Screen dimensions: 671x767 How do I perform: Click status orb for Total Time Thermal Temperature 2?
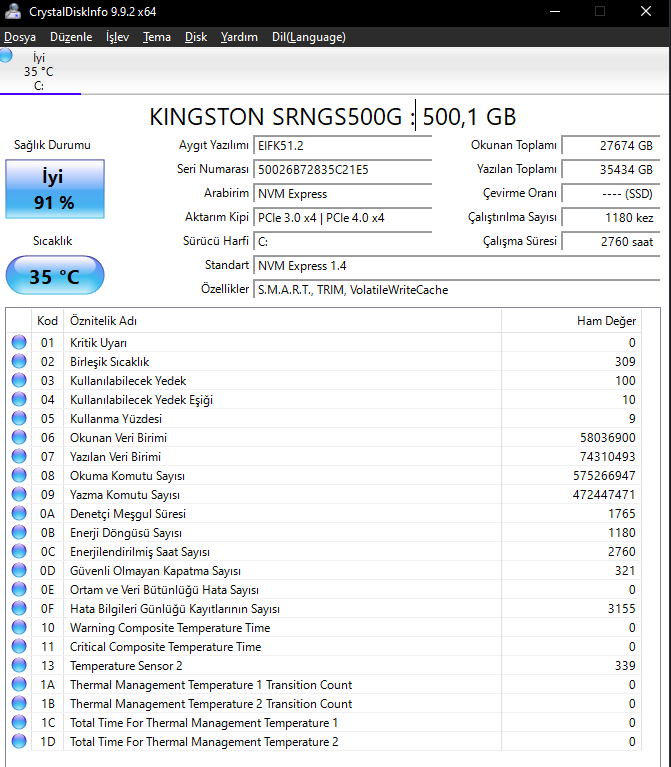tap(19, 742)
